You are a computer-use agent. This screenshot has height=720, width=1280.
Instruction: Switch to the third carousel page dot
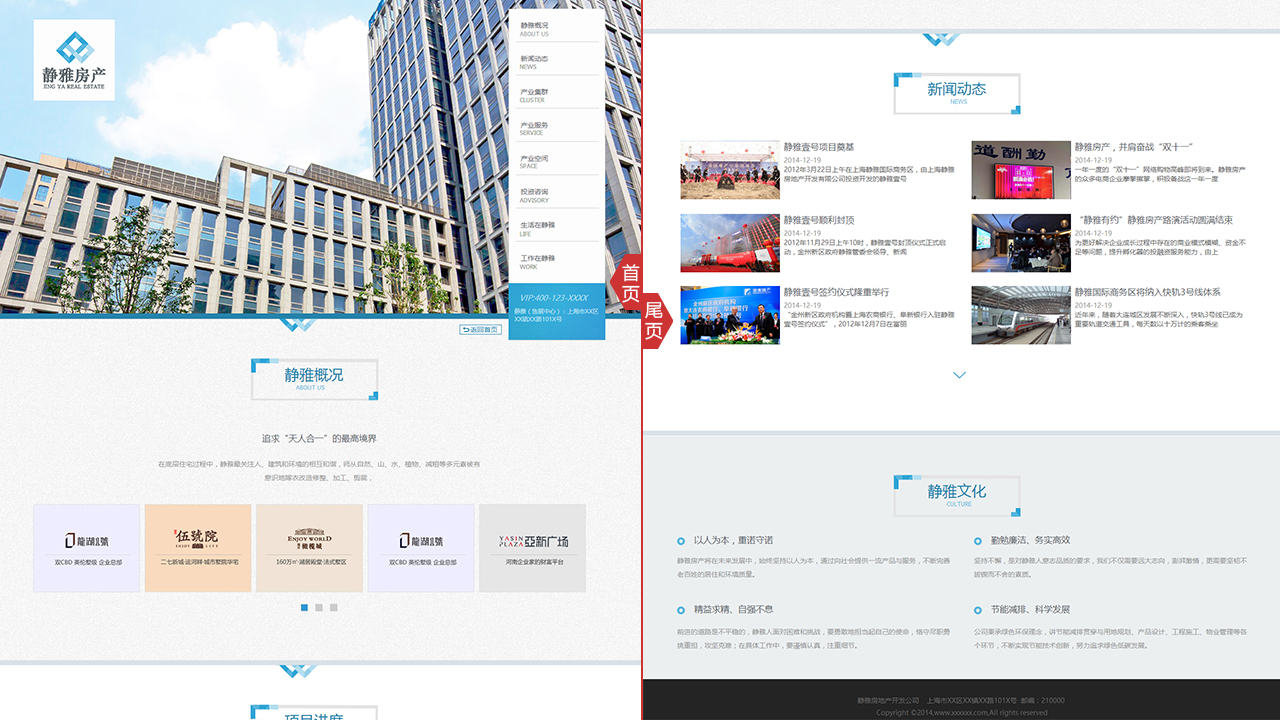tap(334, 607)
